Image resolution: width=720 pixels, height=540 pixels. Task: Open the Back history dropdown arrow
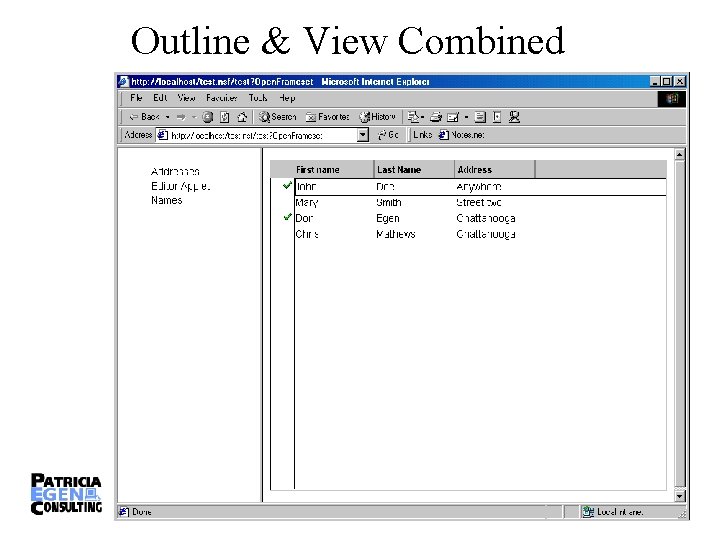(168, 117)
